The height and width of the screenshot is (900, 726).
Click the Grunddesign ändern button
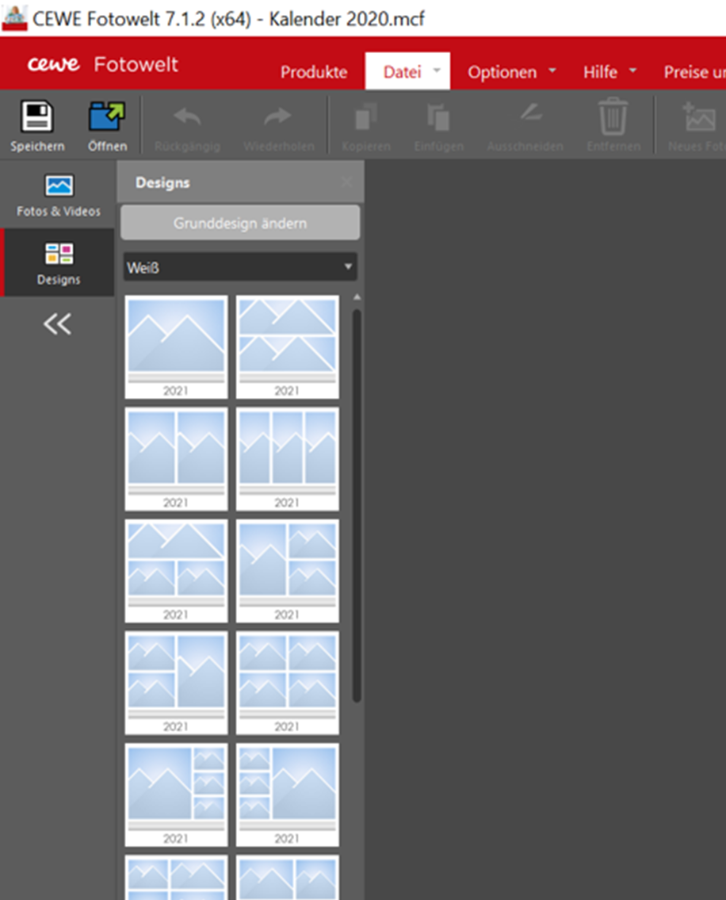240,223
